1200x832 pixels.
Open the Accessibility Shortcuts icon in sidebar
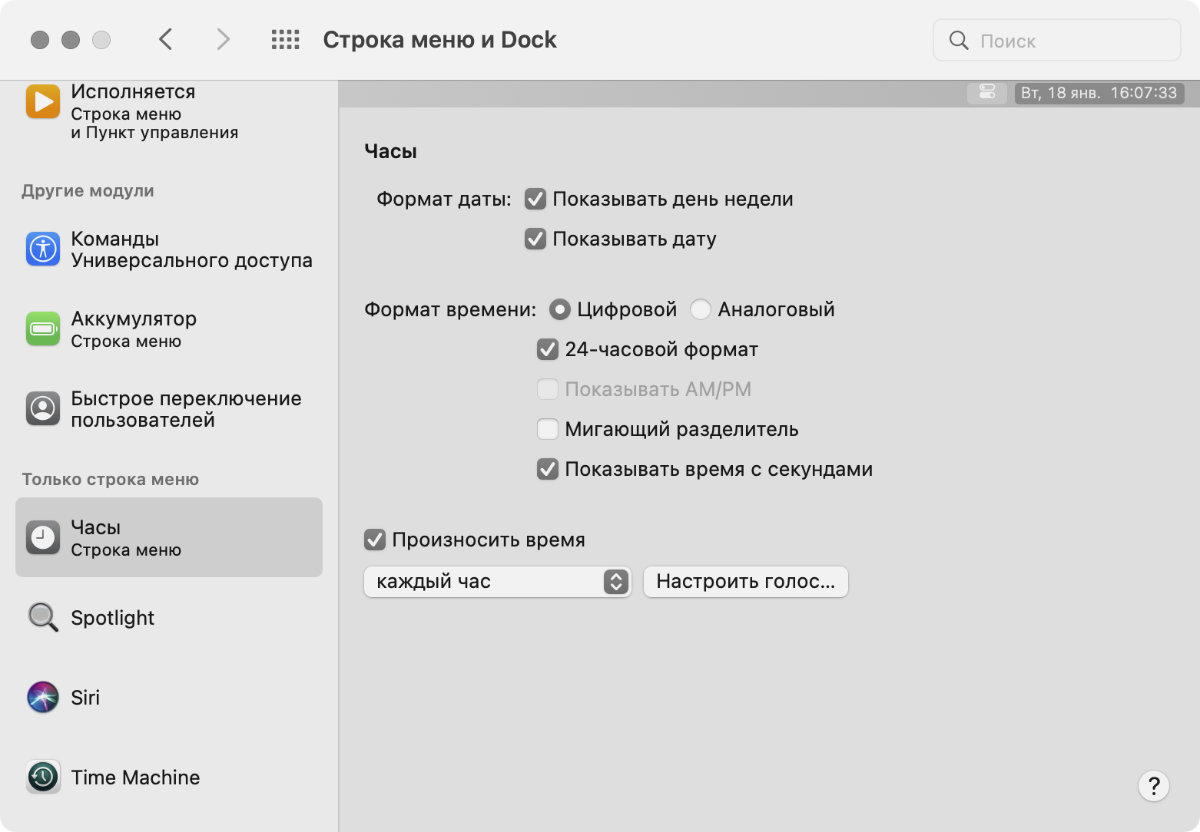coord(43,249)
